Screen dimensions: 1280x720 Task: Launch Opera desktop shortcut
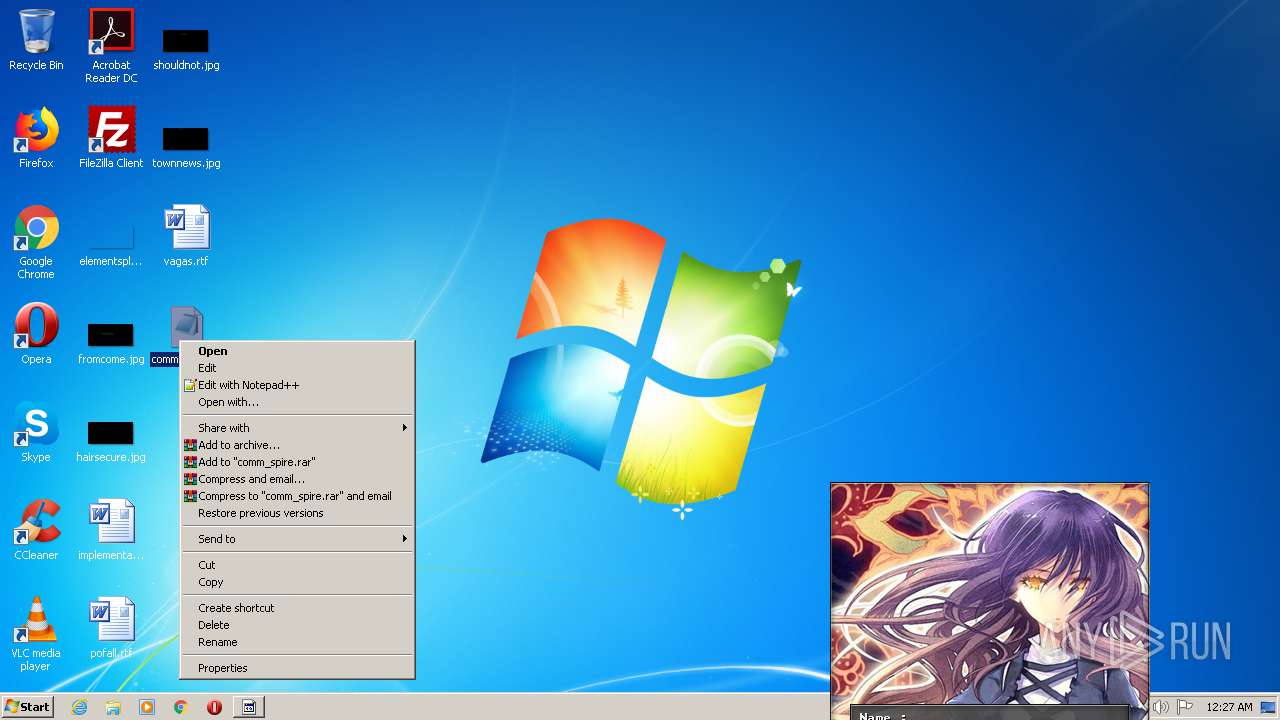tap(36, 334)
